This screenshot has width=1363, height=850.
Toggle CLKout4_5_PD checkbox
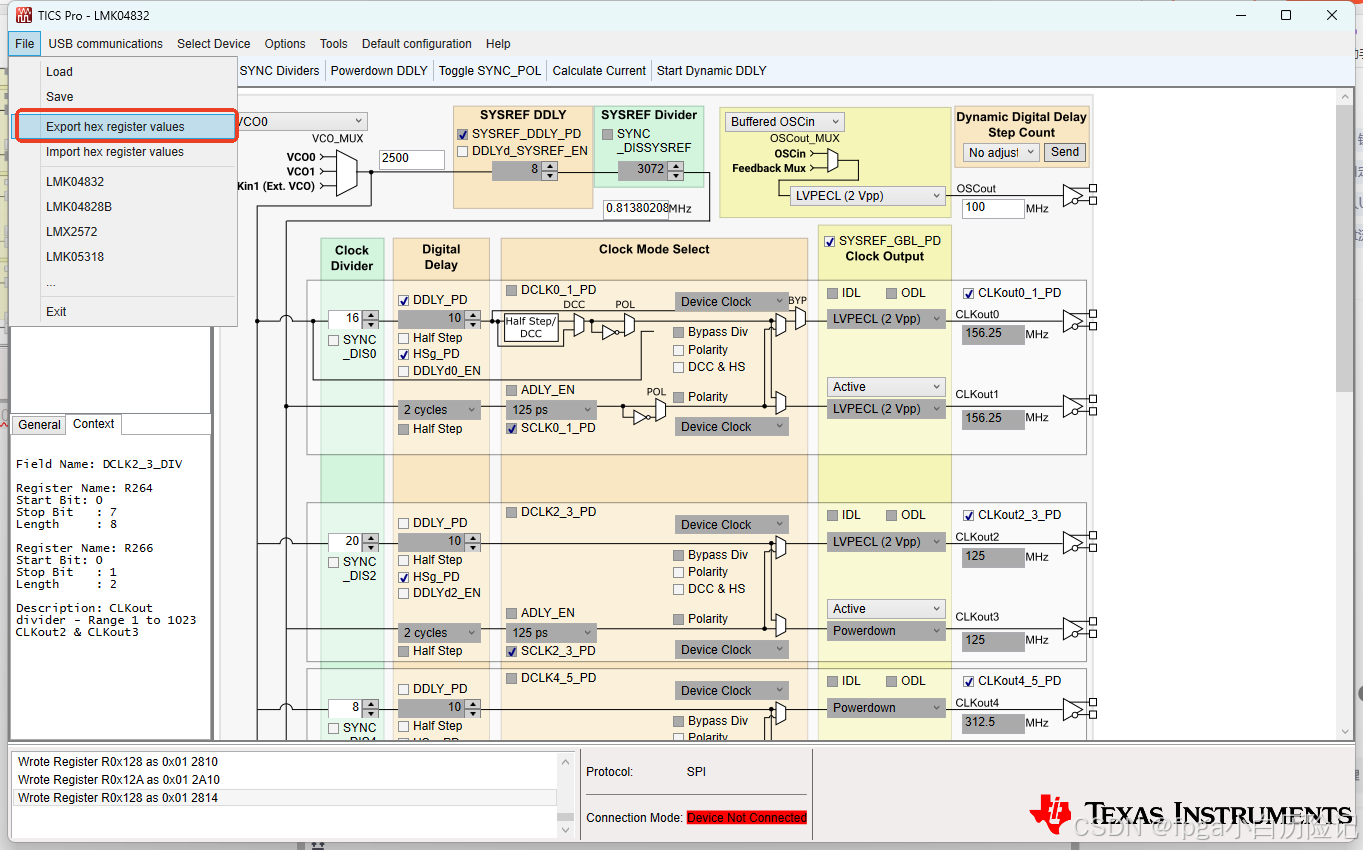tap(968, 681)
